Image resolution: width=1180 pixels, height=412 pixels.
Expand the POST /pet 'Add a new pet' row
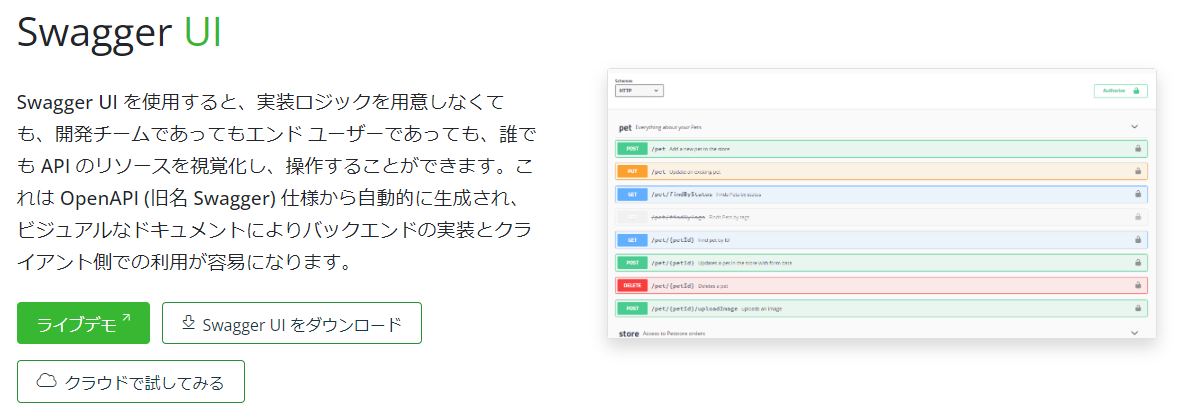coord(881,149)
